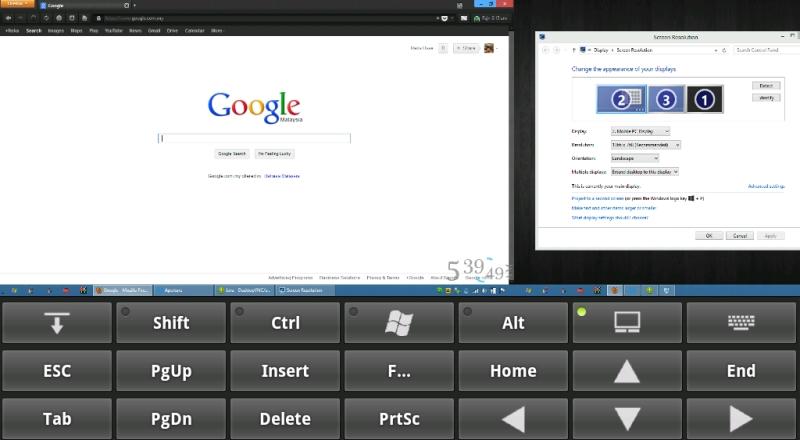Click the Google account profile picture
This screenshot has height=440, width=800.
click(489, 48)
